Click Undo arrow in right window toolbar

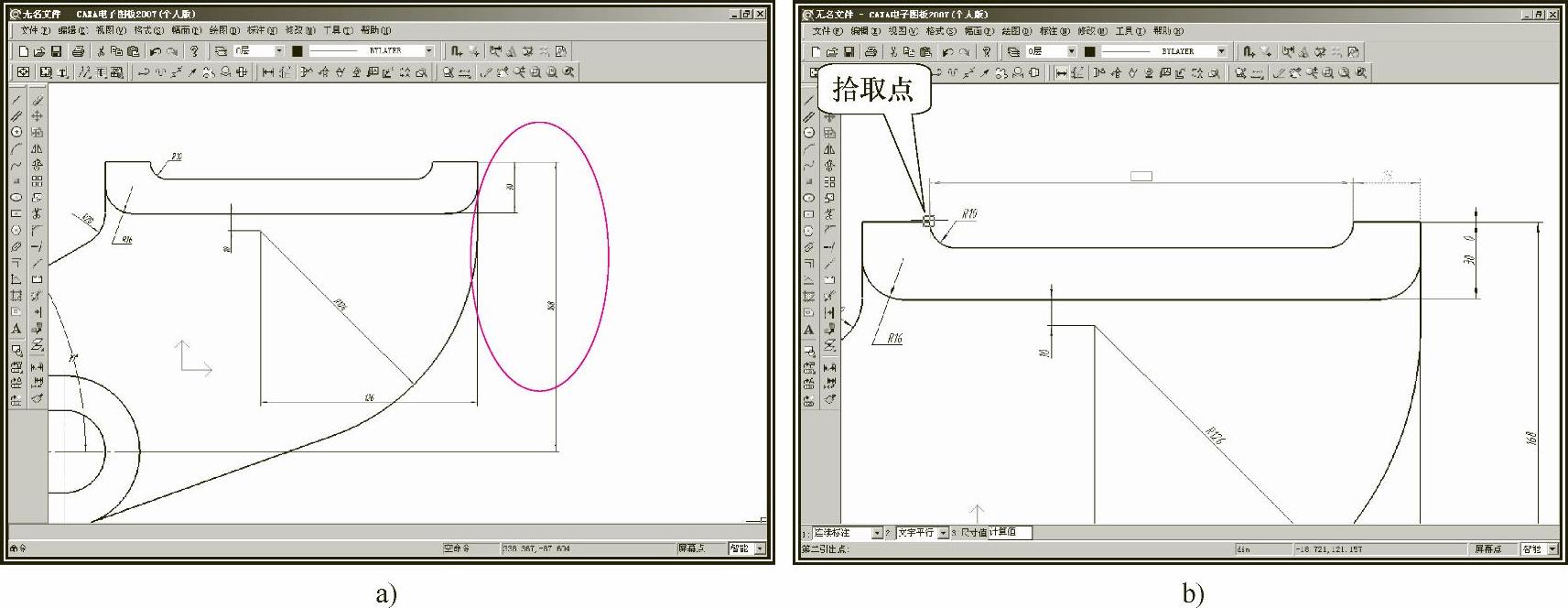coord(948,51)
